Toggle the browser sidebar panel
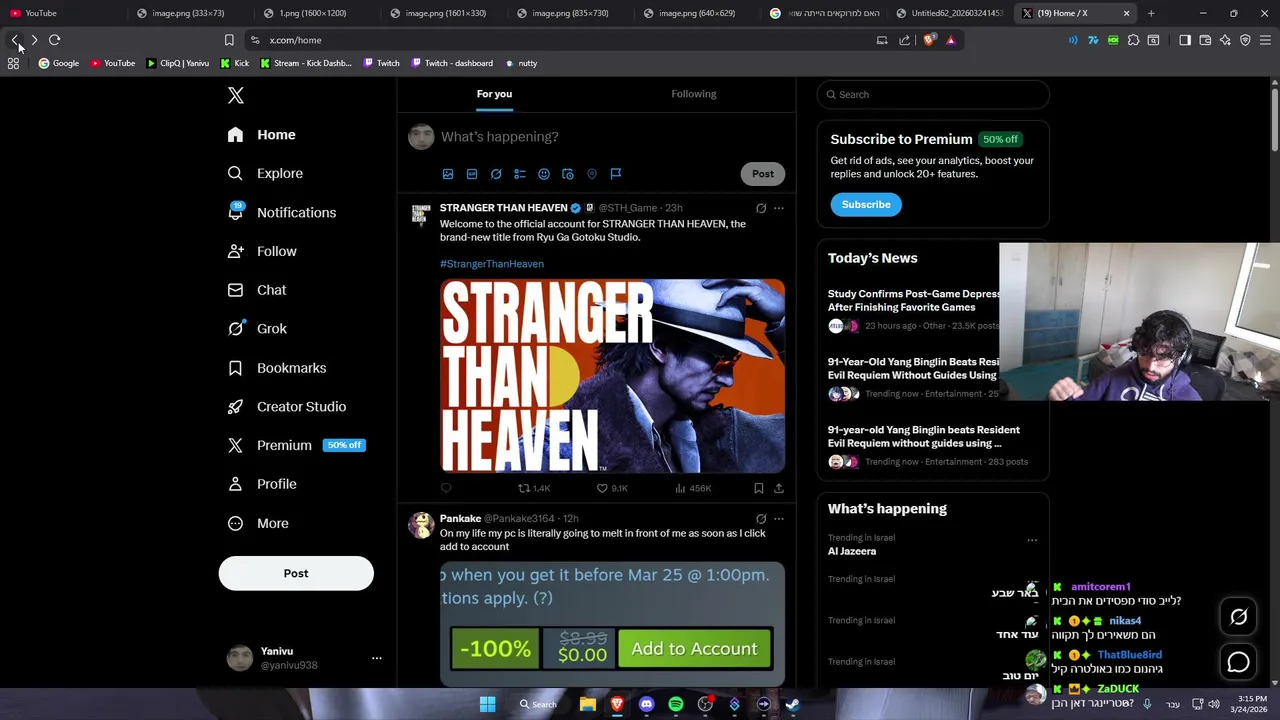Screen dimensions: 1280x720 click(x=1185, y=40)
